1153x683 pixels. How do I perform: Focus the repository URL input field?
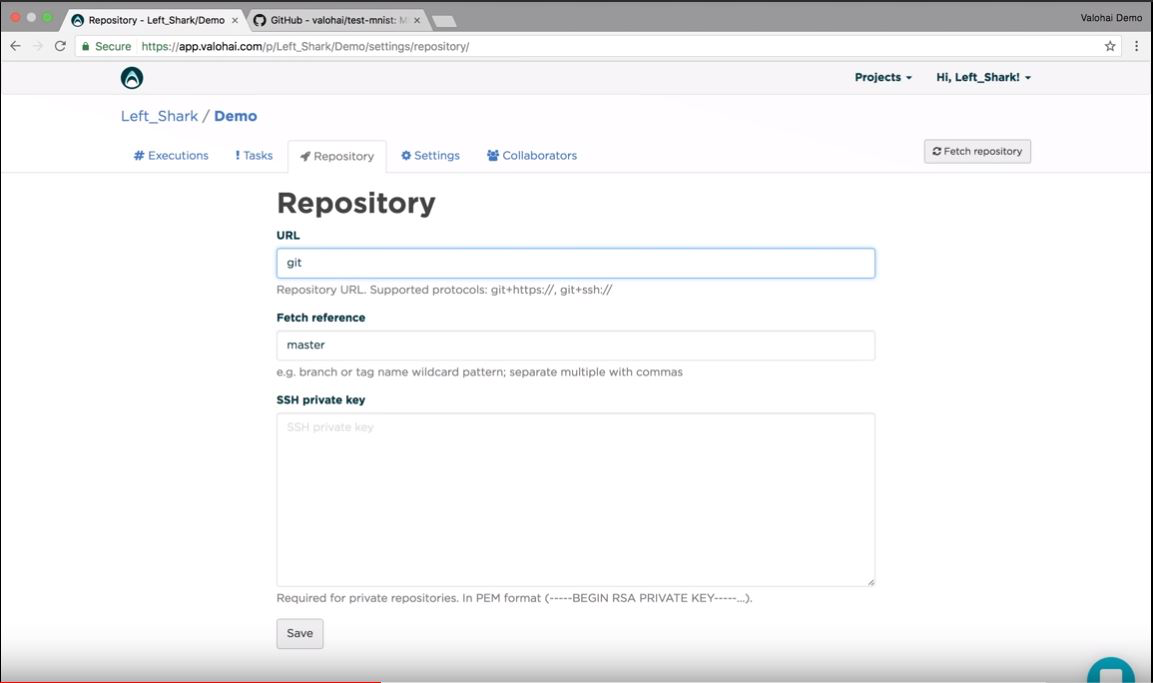pos(576,263)
